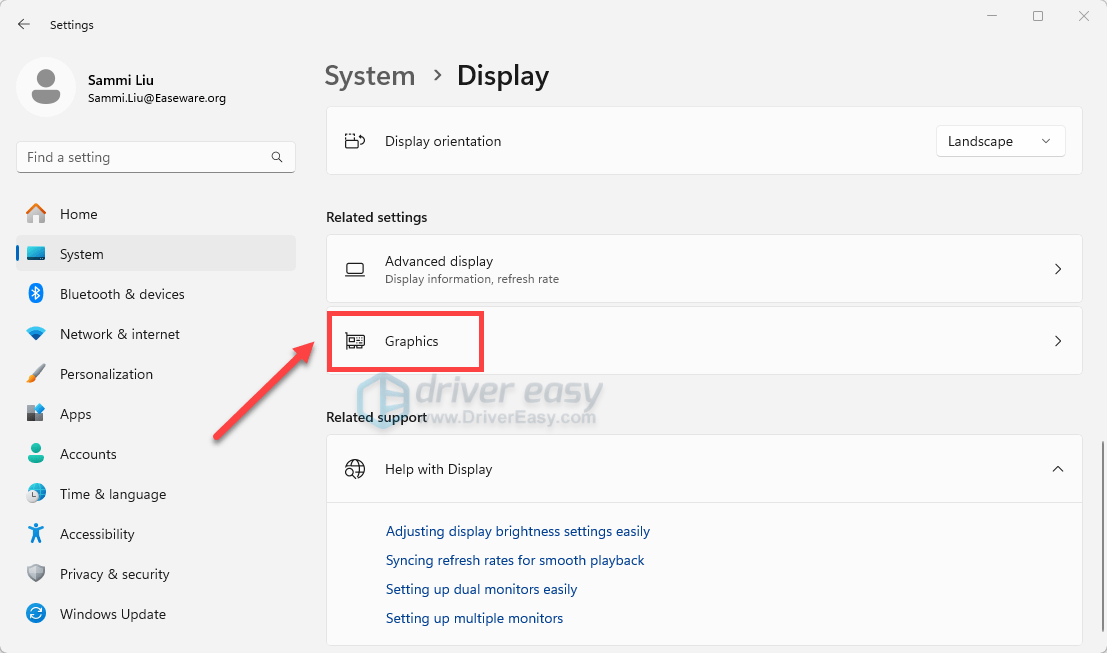Click the Bluetooth & devices icon
The image size is (1107, 653).
[36, 294]
